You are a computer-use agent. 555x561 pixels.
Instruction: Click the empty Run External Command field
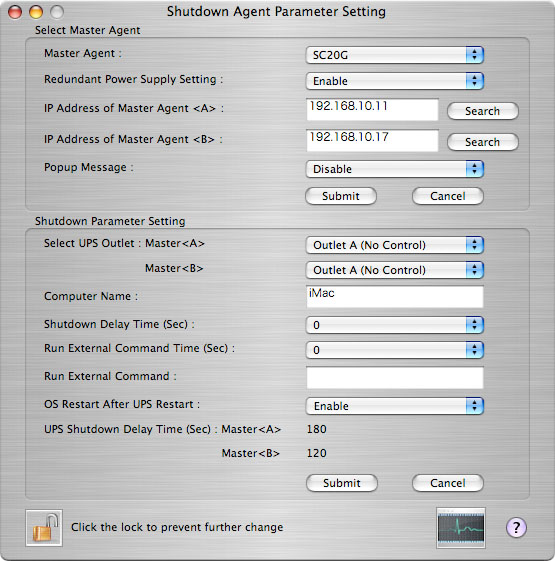(x=395, y=377)
